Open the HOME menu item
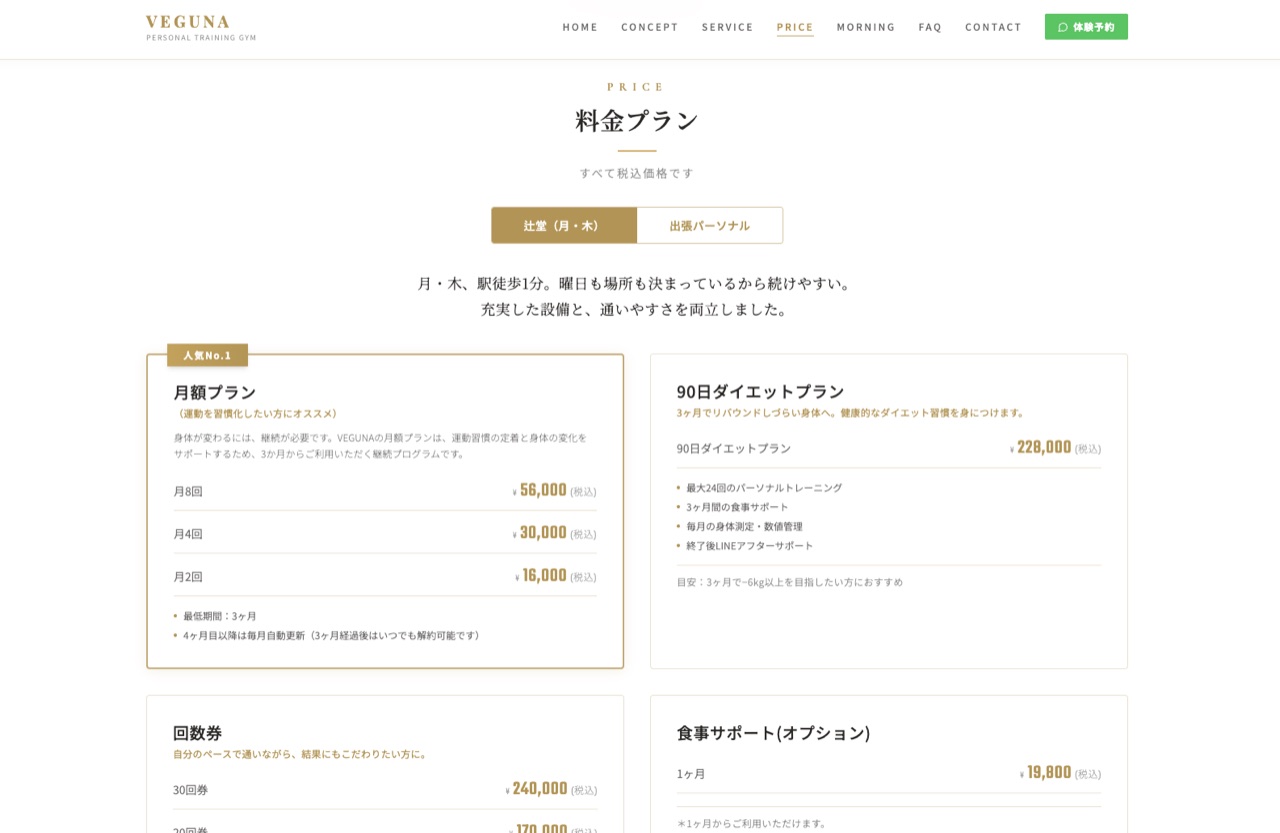1280x833 pixels. point(580,27)
